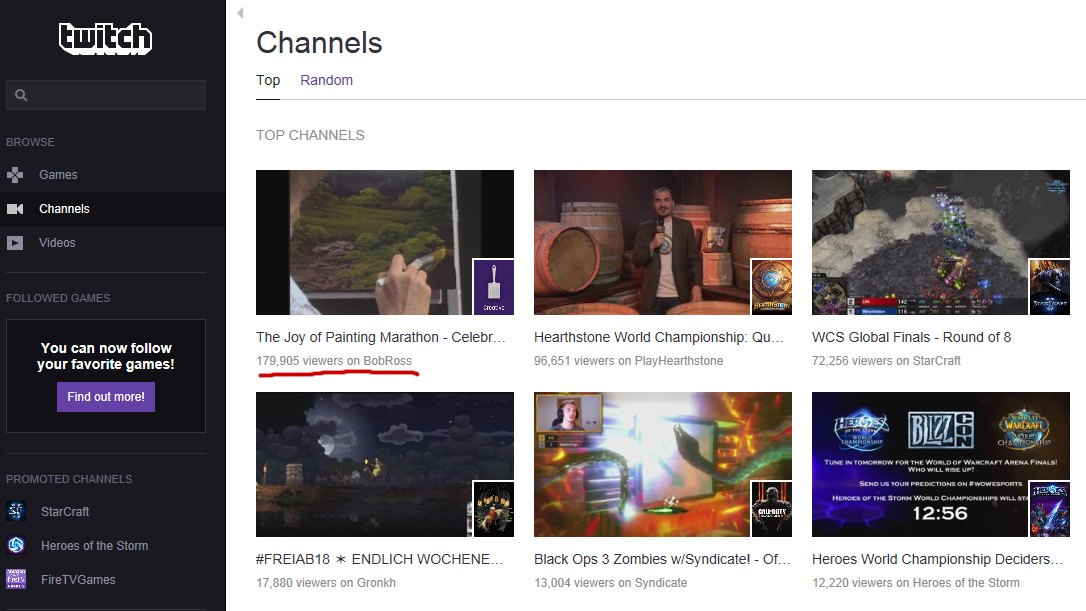Open StarCraft promoted channel link
1086x611 pixels.
65,511
